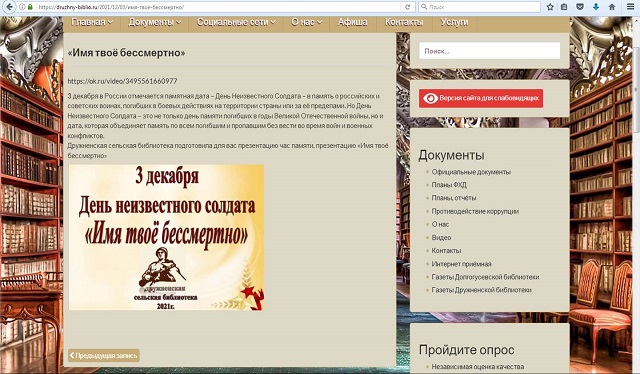Open the bookmarks library icon
The height and width of the screenshot is (374, 640).
564,7
